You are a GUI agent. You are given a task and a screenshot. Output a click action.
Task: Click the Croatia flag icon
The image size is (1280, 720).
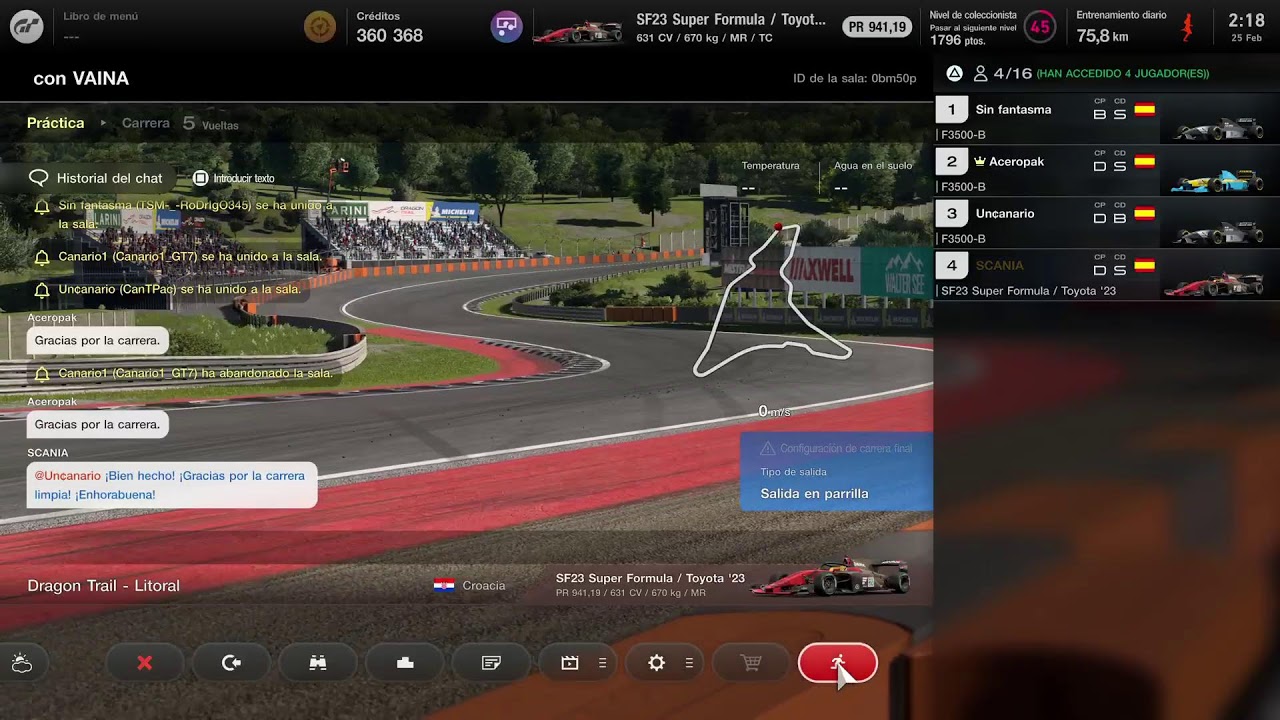tap(444, 585)
